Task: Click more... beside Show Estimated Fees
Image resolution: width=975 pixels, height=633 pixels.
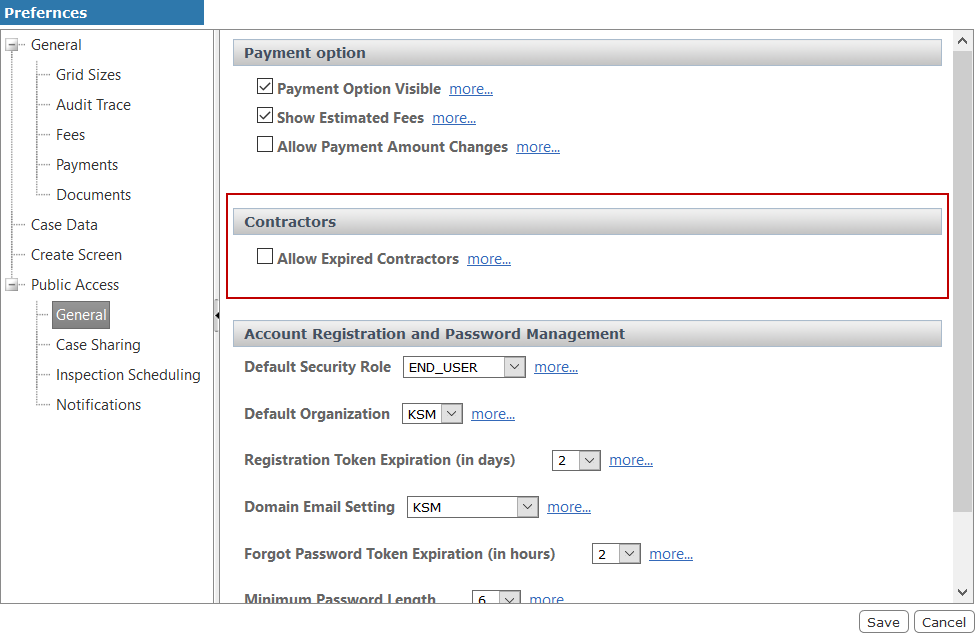Action: tap(454, 117)
